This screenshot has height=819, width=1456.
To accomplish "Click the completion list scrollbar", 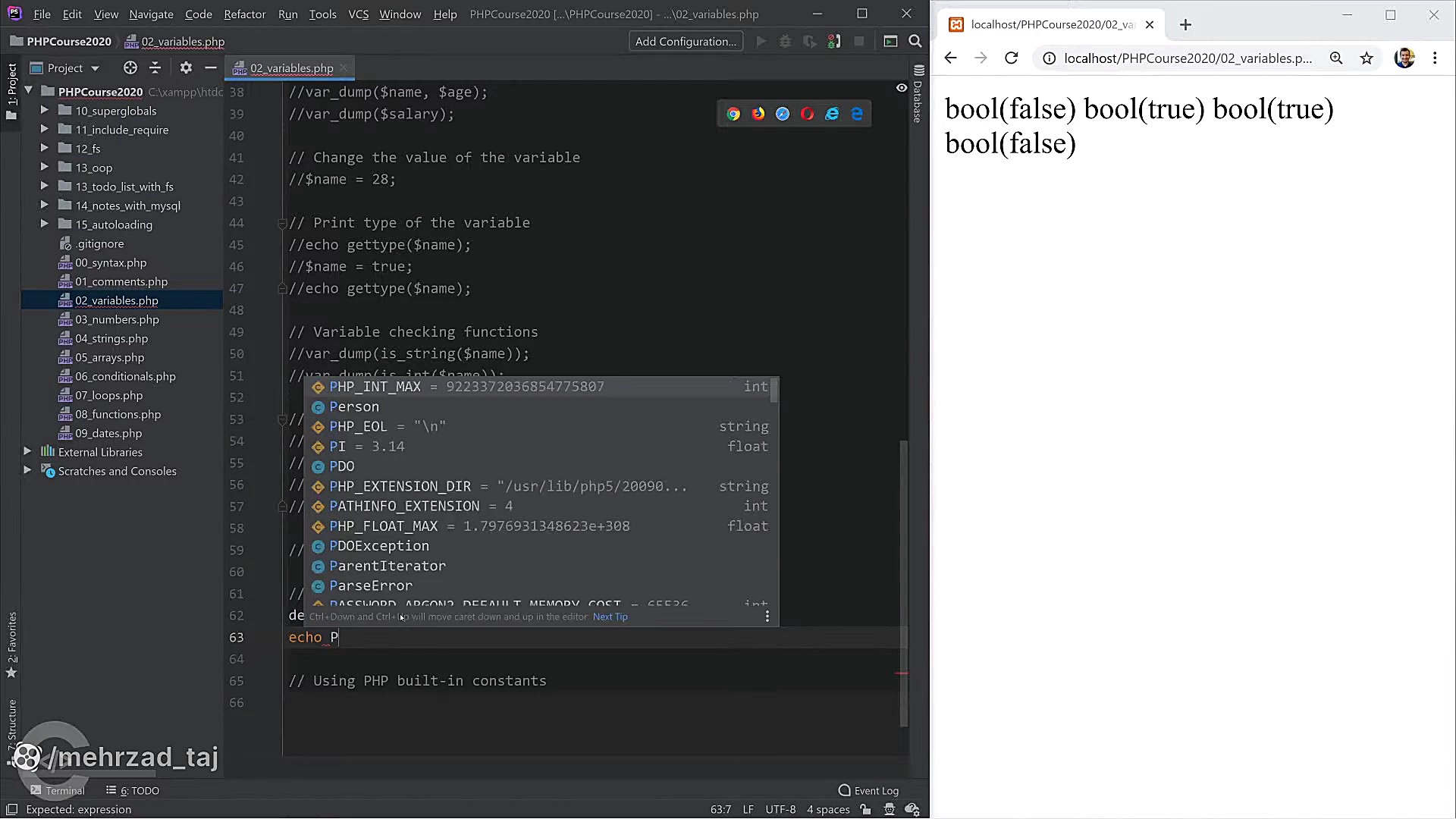I will point(773,391).
